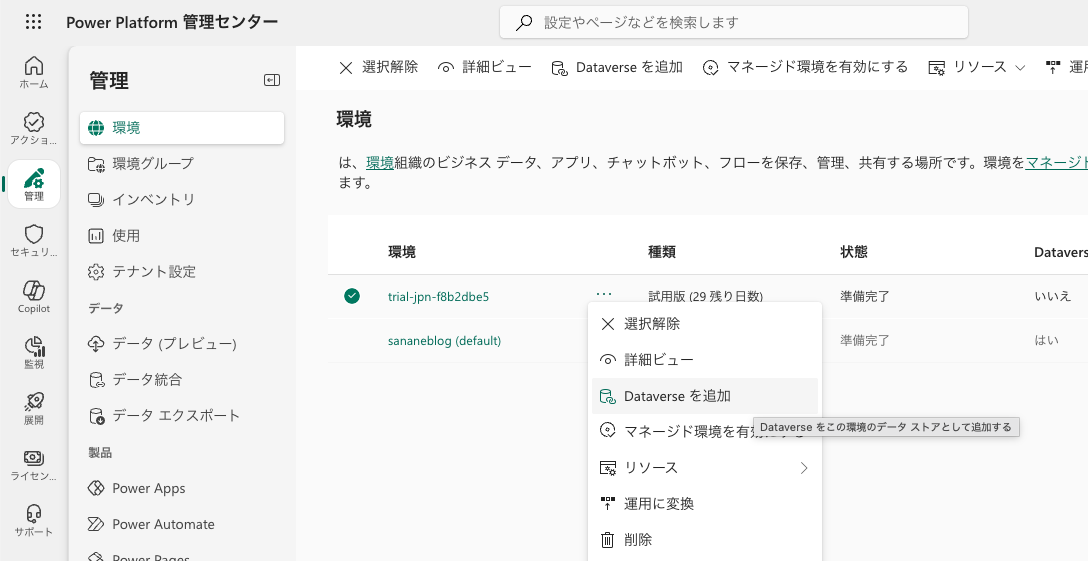Expand リソース submenu in the context menu
The image size is (1088, 561).
click(705, 467)
